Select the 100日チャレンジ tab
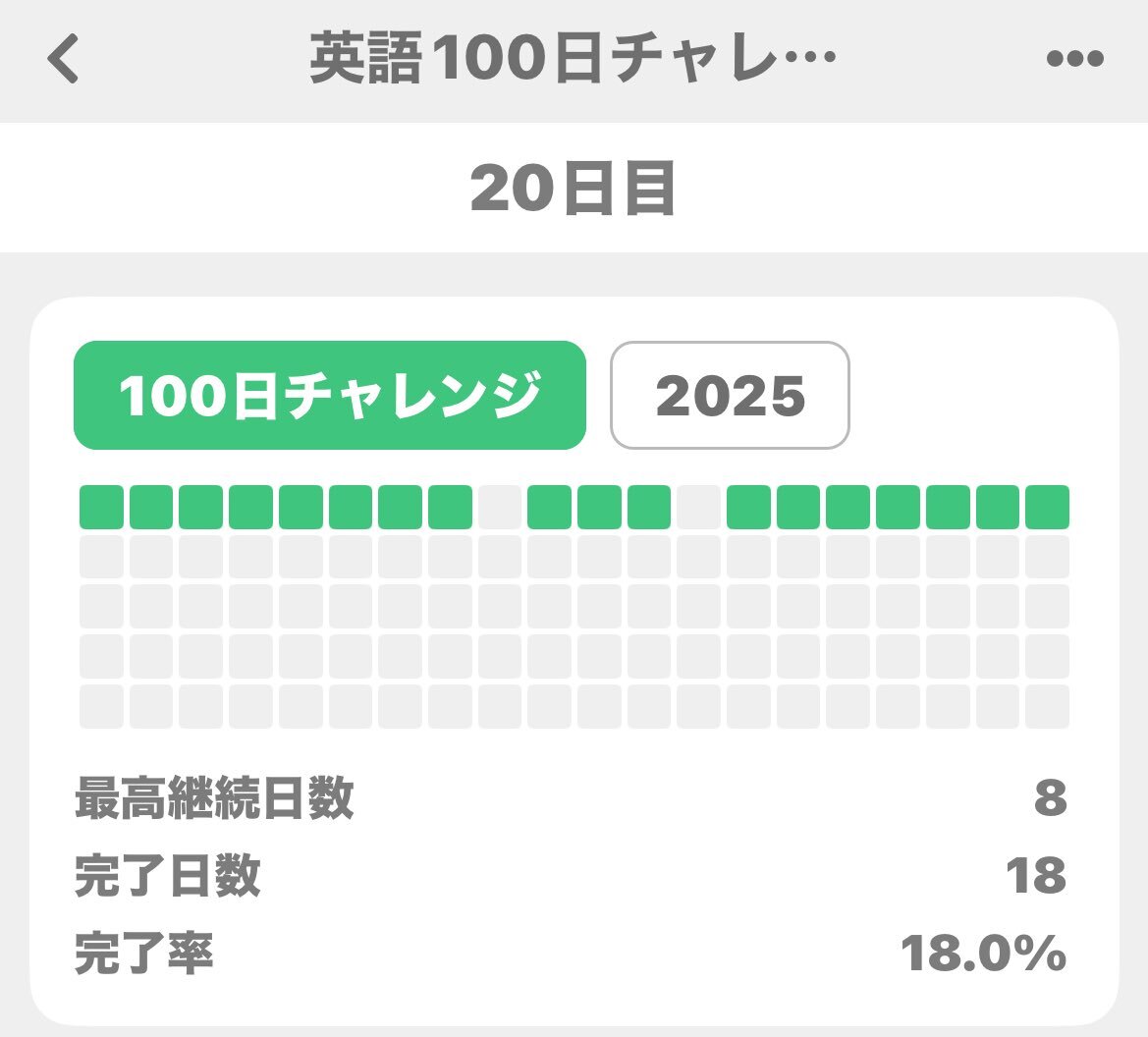The width and height of the screenshot is (1148, 1037). coord(330,395)
